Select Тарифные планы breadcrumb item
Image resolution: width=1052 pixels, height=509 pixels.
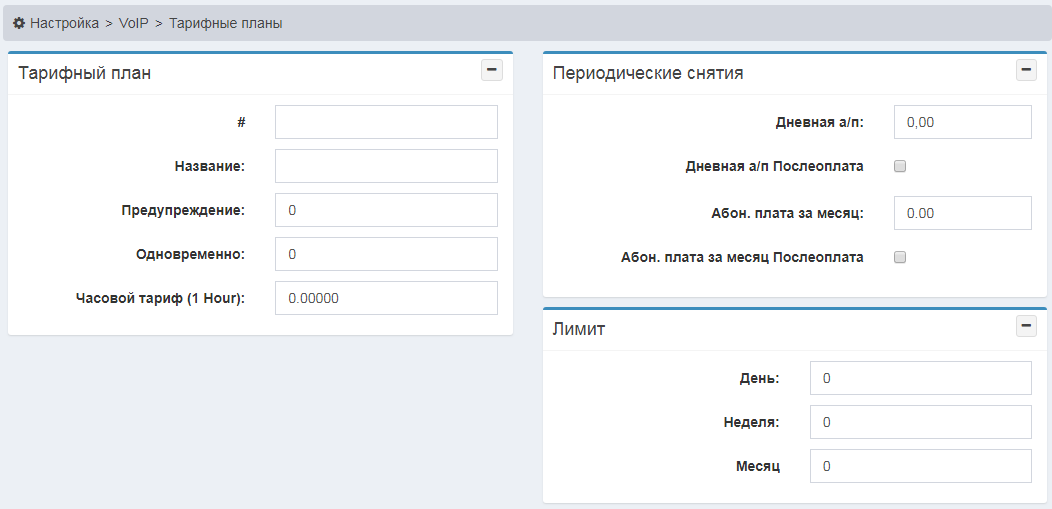coord(225,23)
